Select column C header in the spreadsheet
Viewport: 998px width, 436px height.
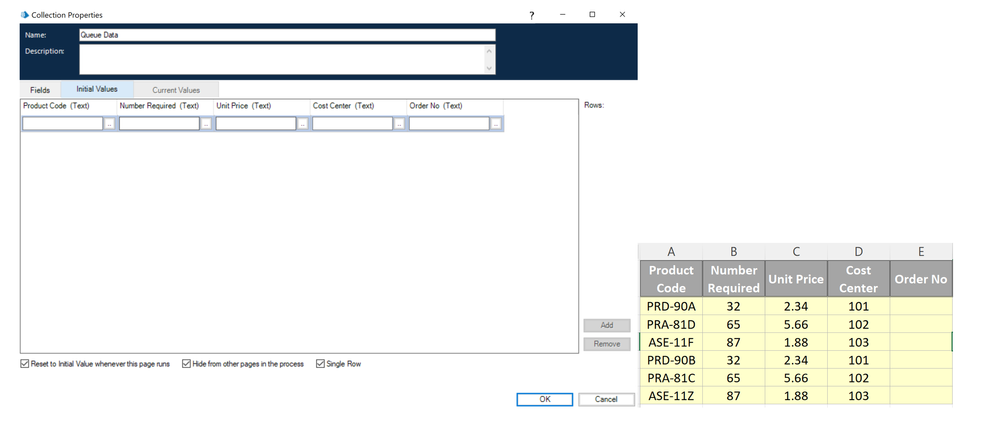click(x=796, y=251)
